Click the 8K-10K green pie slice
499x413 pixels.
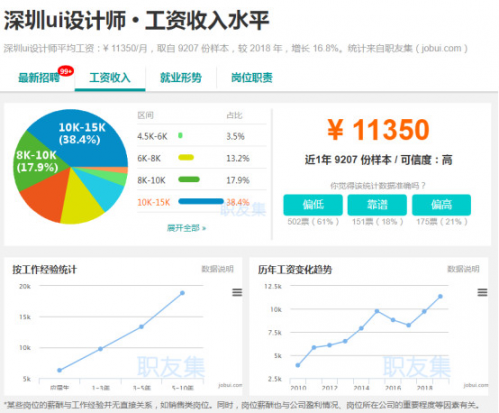[x=37, y=161]
